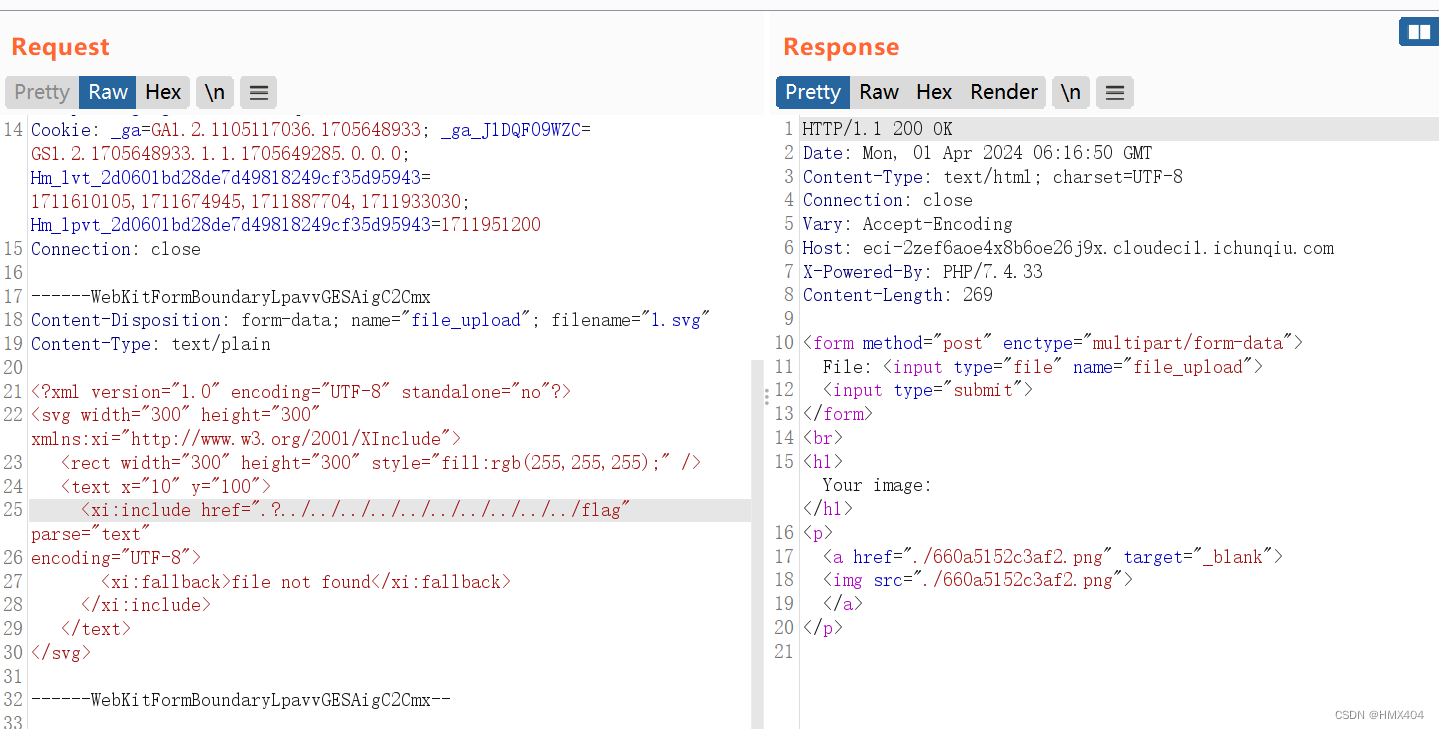Switch to the split layout view icon

(1419, 32)
